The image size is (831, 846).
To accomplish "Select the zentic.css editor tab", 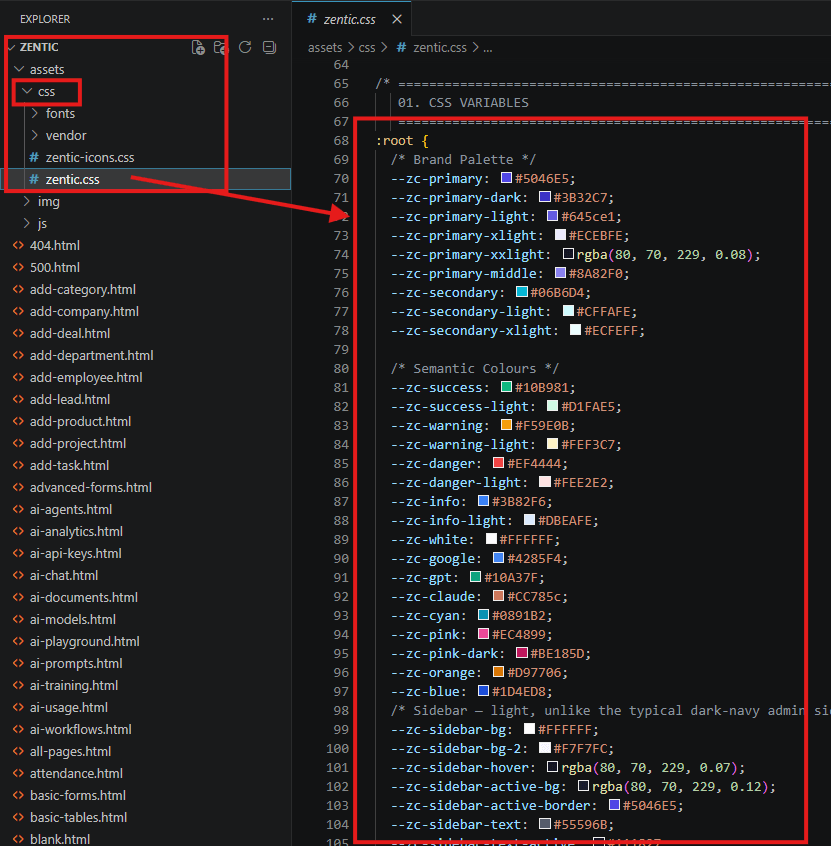I will 351,19.
